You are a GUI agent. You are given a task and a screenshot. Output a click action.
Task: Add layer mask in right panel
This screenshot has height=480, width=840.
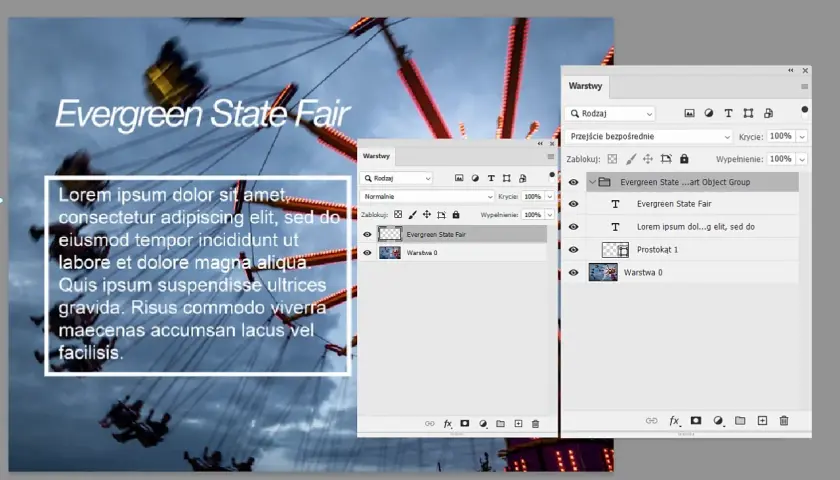click(696, 421)
